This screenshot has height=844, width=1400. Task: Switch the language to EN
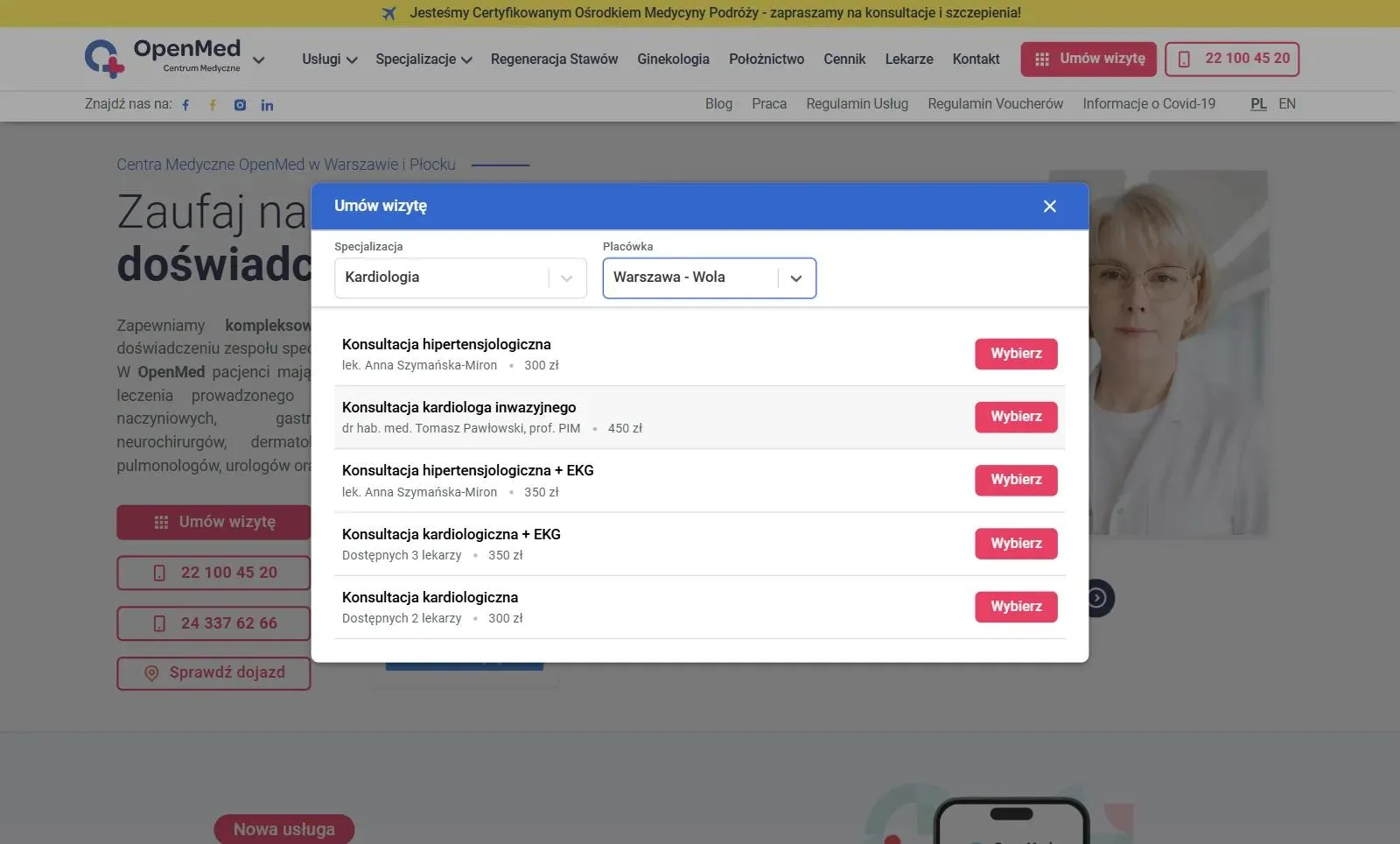coord(1286,103)
